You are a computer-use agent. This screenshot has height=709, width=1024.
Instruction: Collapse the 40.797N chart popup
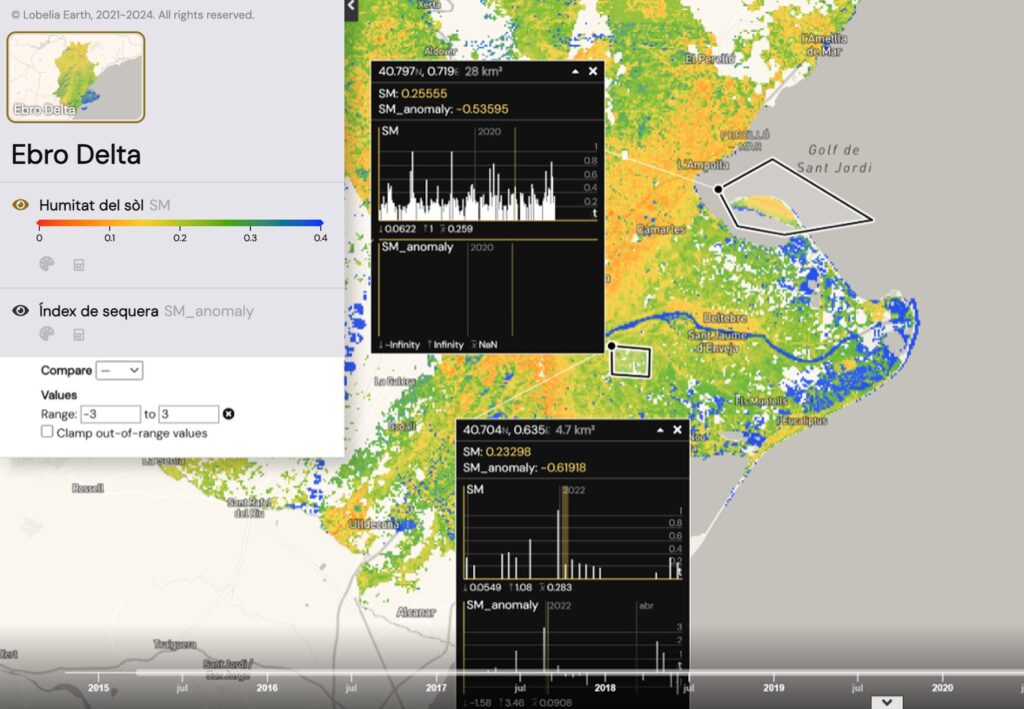(575, 72)
